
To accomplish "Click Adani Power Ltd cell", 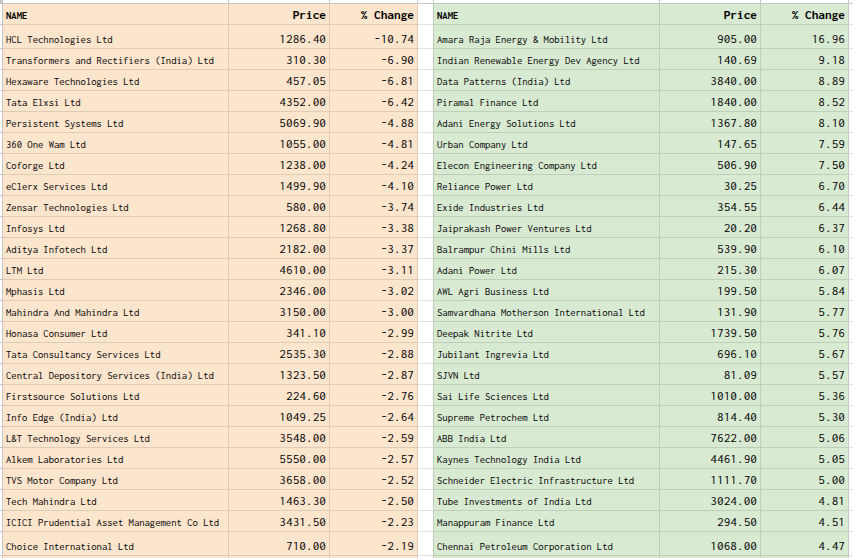I will coord(546,270).
